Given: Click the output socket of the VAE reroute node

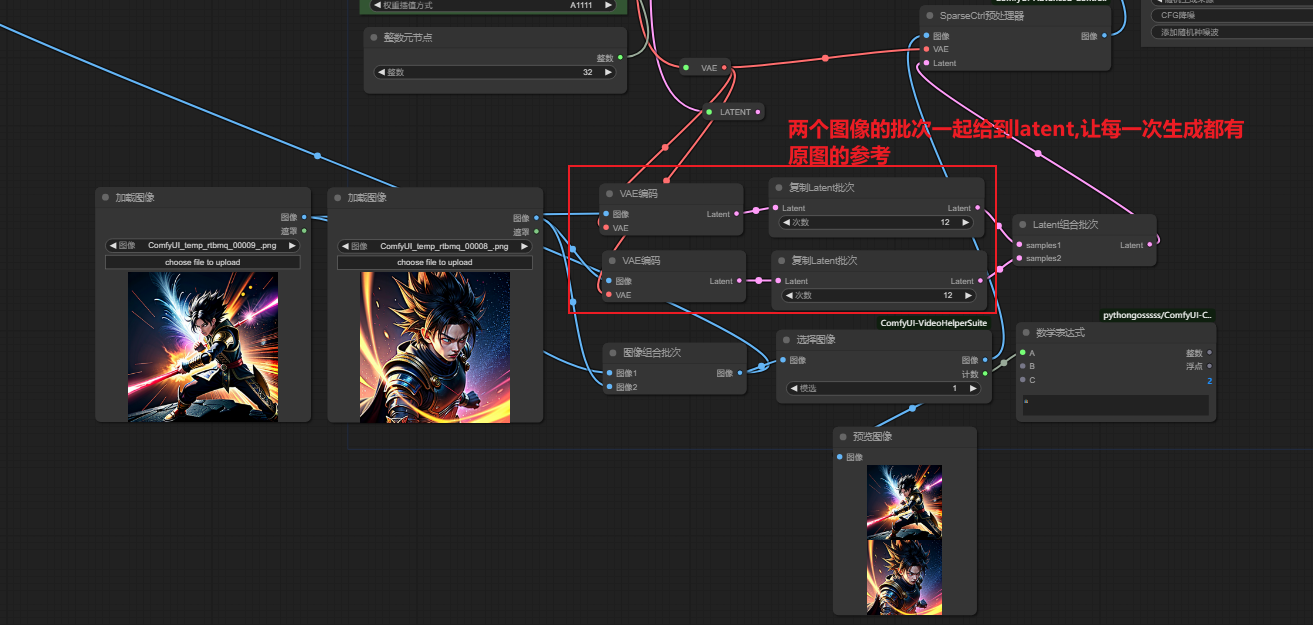Looking at the screenshot, I should [x=725, y=68].
